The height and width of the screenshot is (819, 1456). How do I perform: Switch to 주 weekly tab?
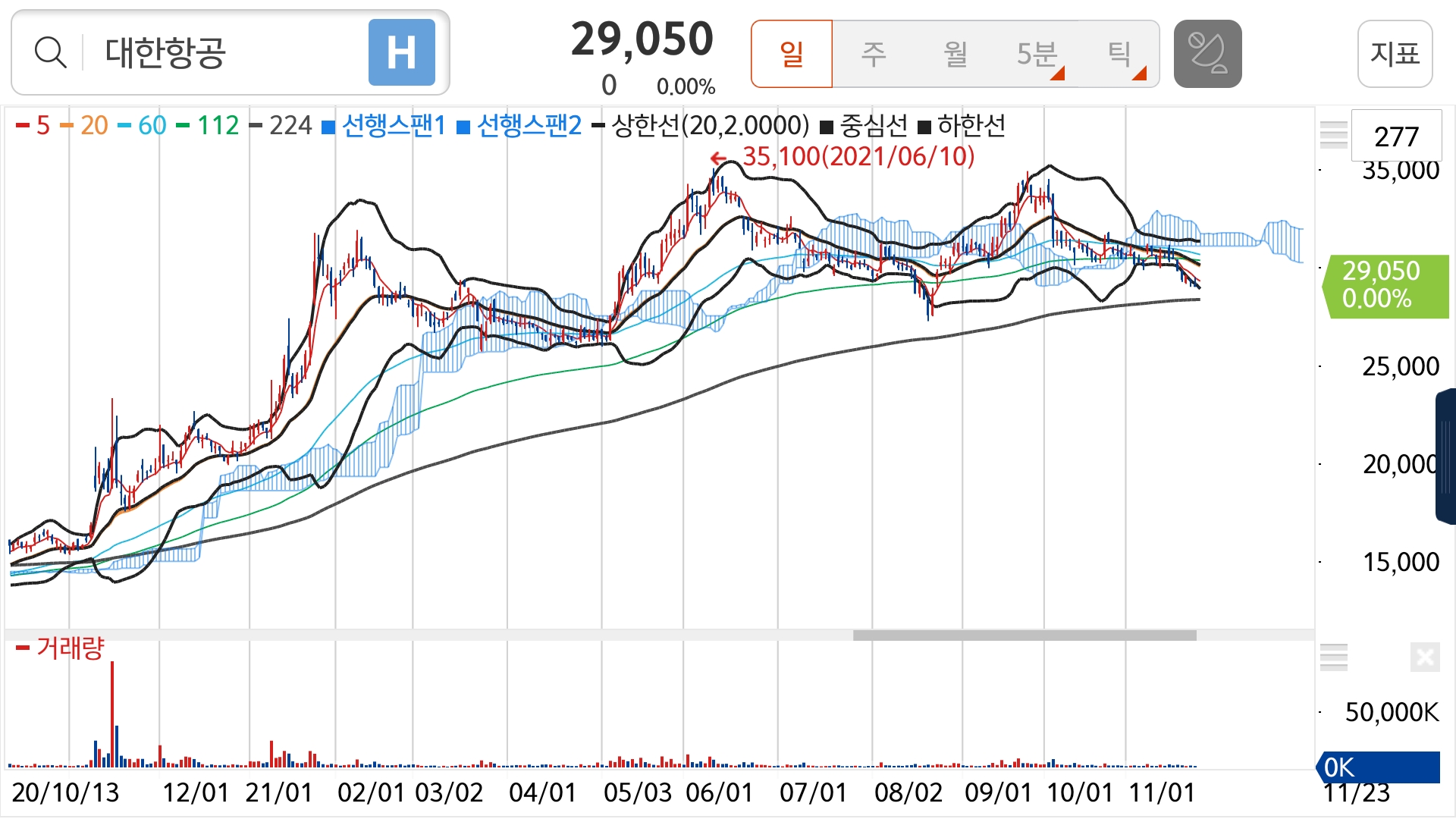point(874,54)
